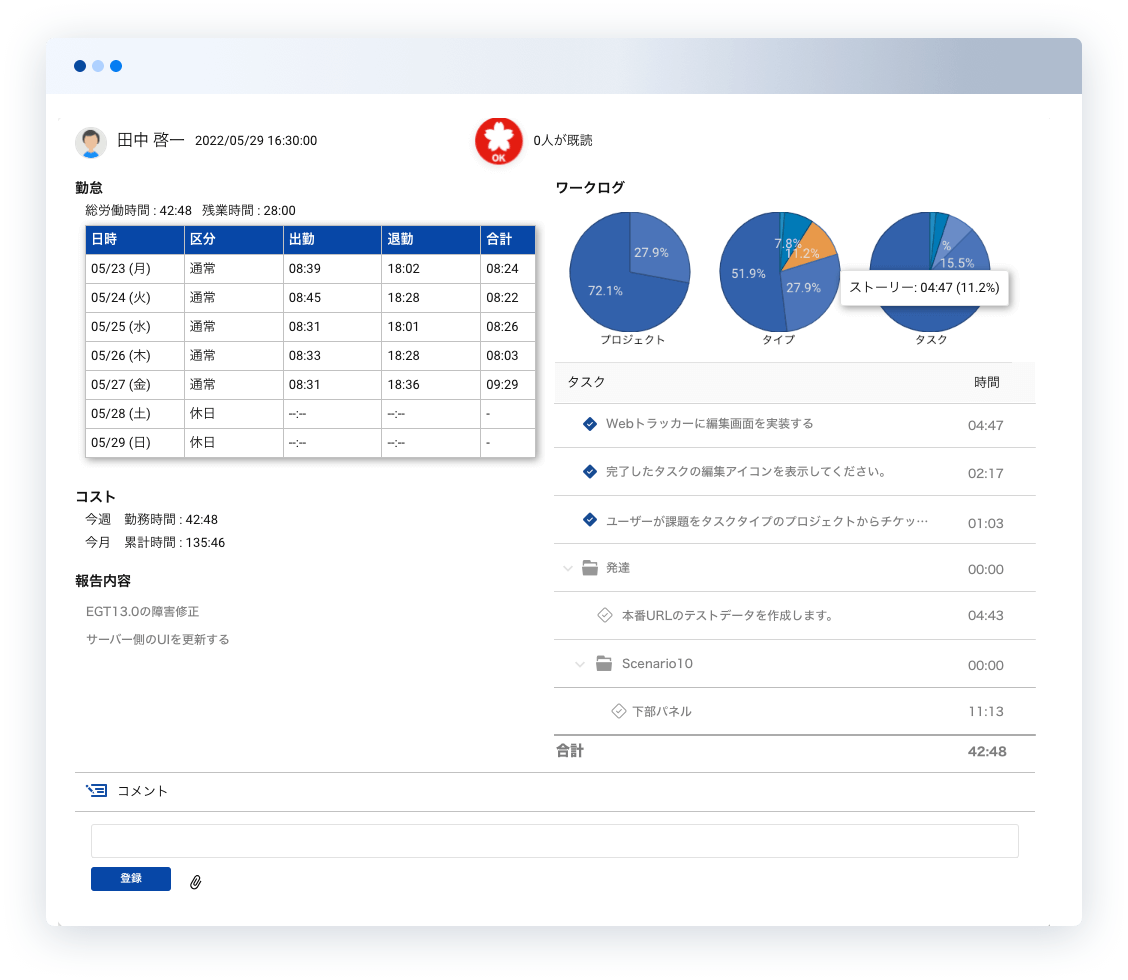
Task: Click into the comment input field
Action: tap(554, 841)
